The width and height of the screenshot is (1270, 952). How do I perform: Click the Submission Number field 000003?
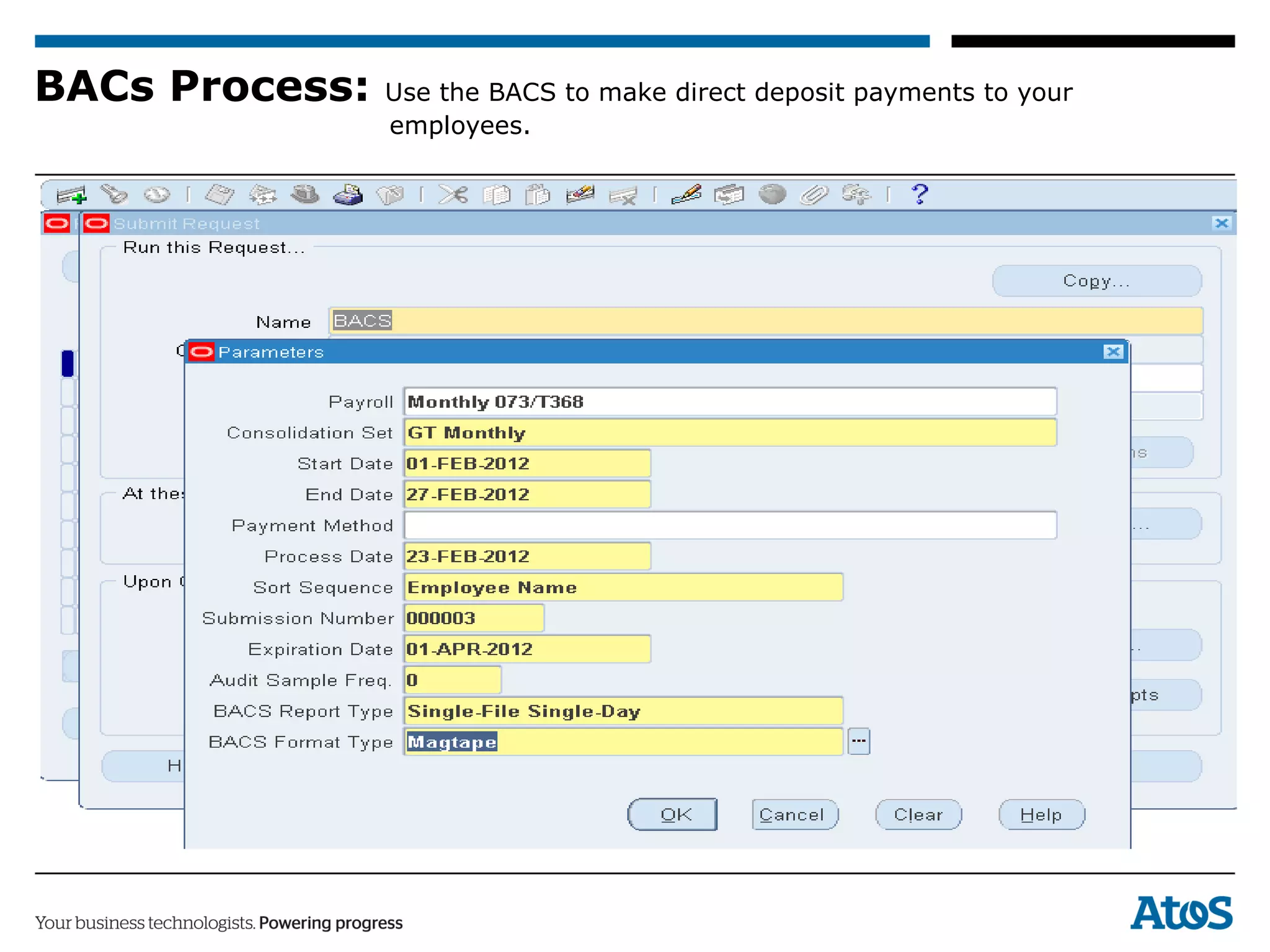(x=474, y=619)
